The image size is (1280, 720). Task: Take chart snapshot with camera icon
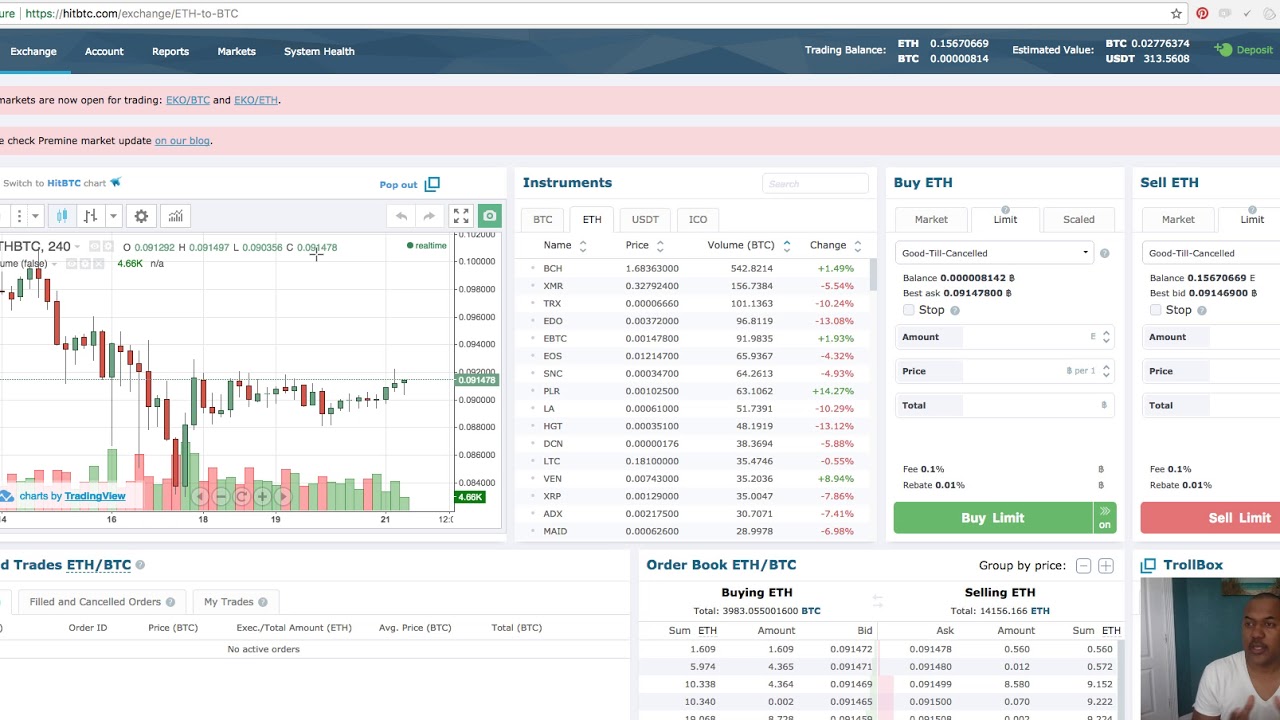489,215
